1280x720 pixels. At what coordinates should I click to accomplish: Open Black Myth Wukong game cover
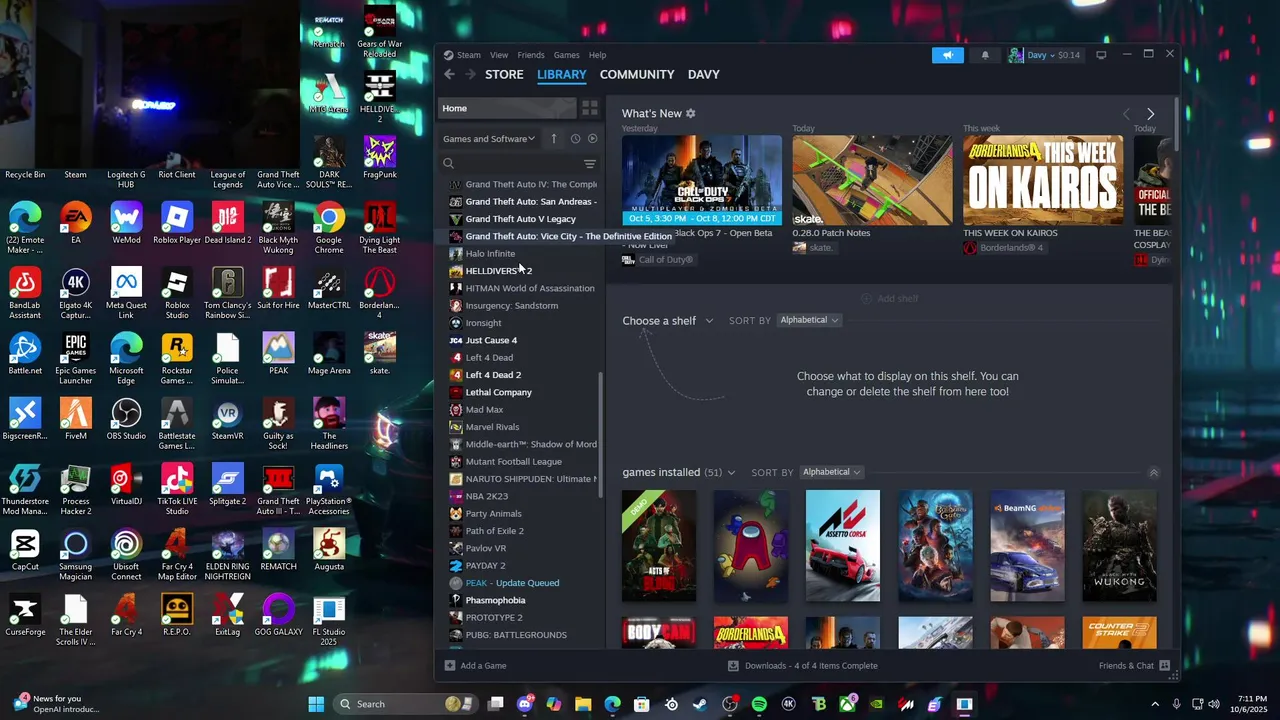point(1119,546)
